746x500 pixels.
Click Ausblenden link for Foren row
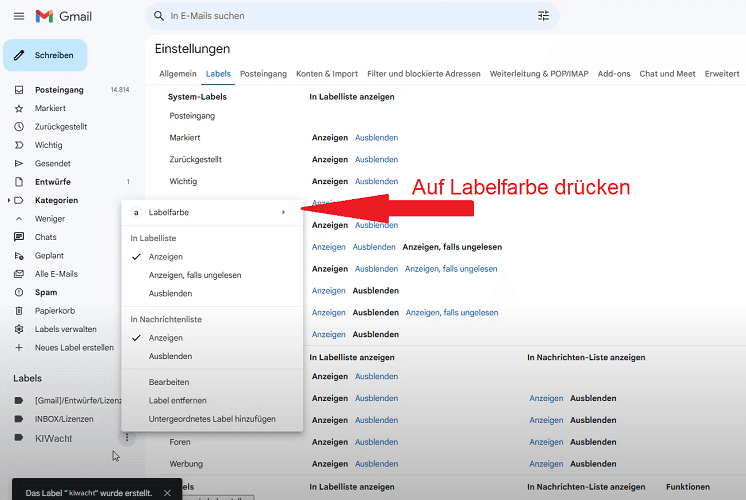376,442
